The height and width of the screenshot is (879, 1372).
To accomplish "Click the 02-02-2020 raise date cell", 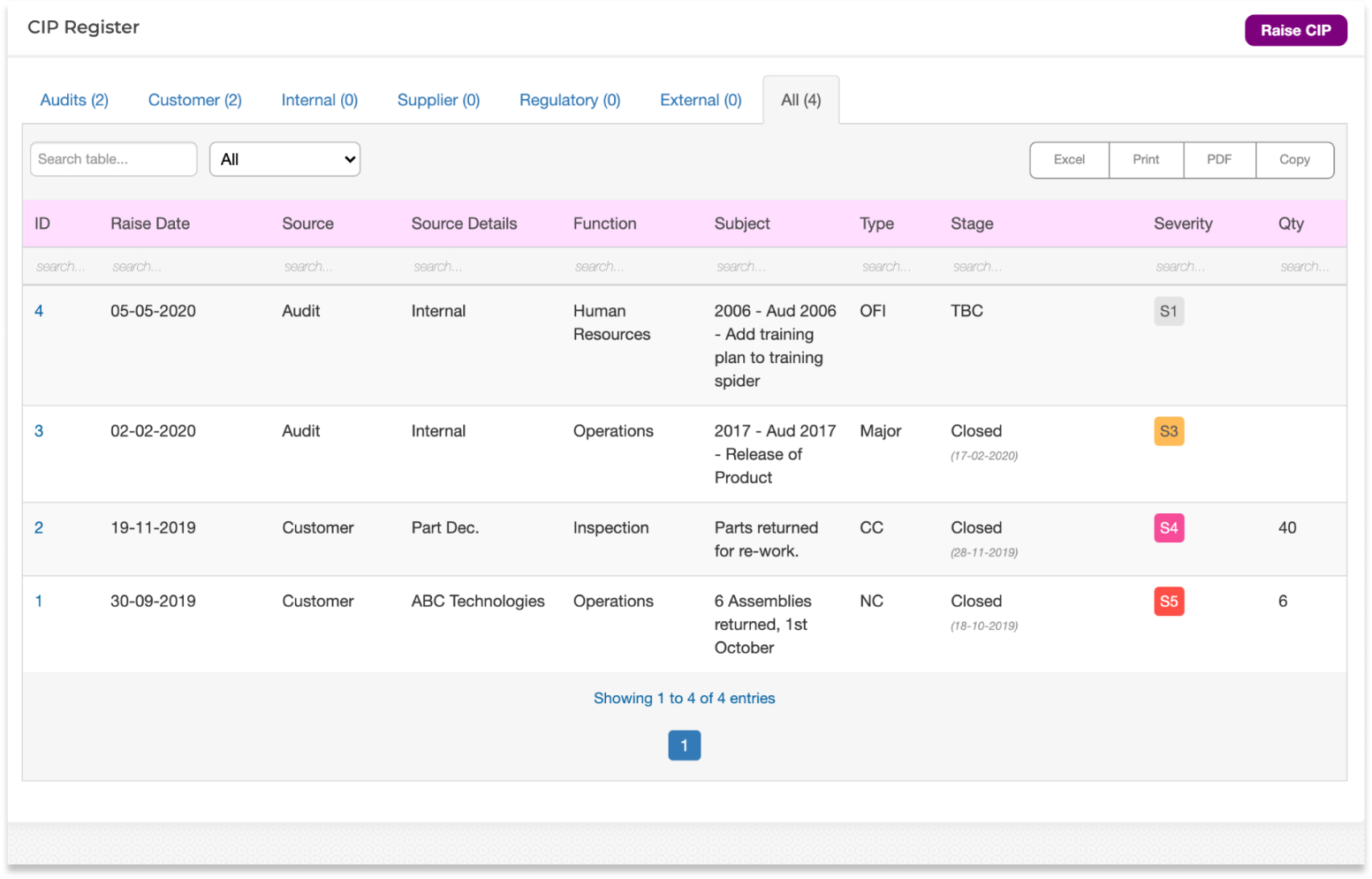I will (153, 431).
